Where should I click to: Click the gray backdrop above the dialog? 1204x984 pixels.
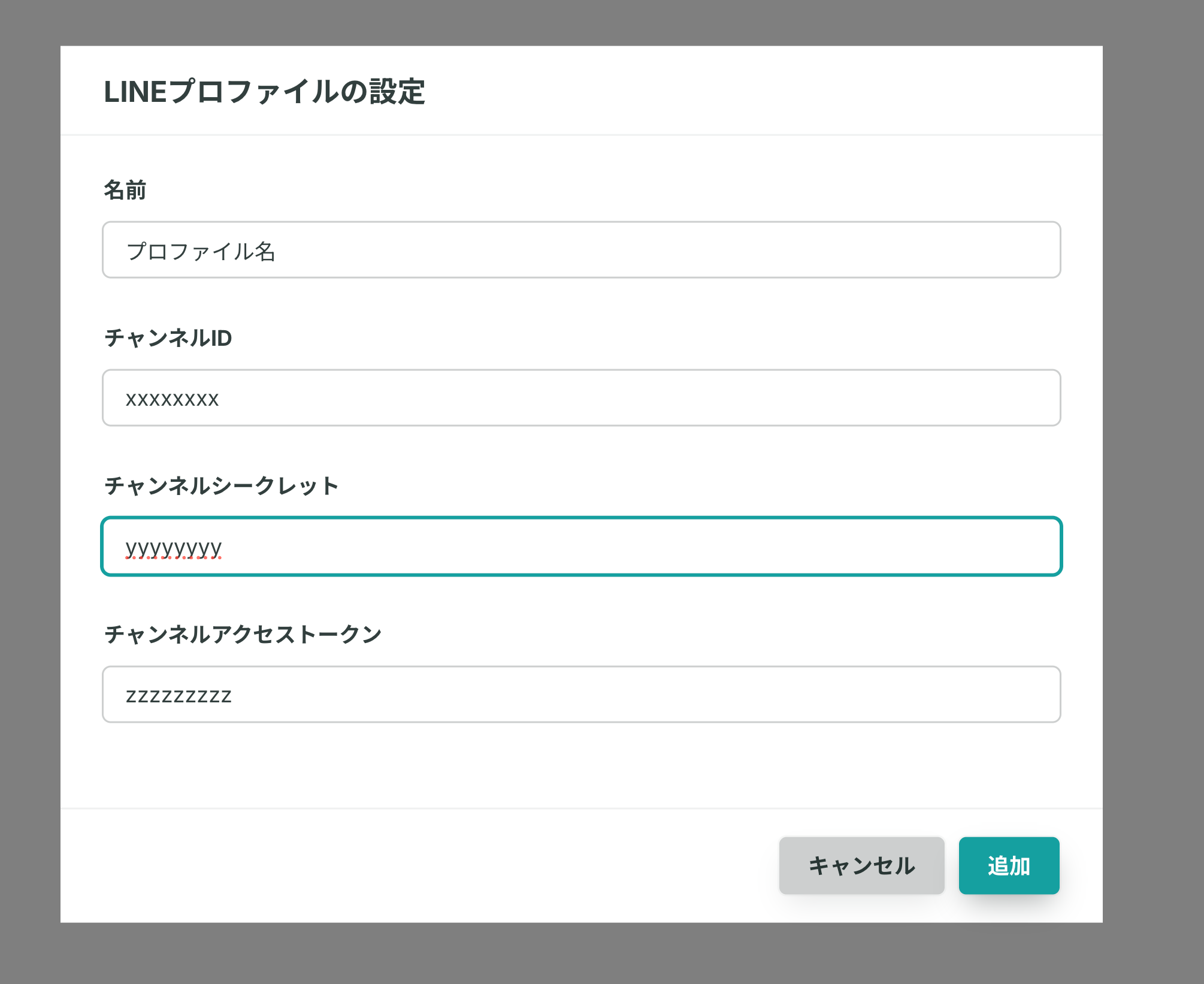[602, 23]
